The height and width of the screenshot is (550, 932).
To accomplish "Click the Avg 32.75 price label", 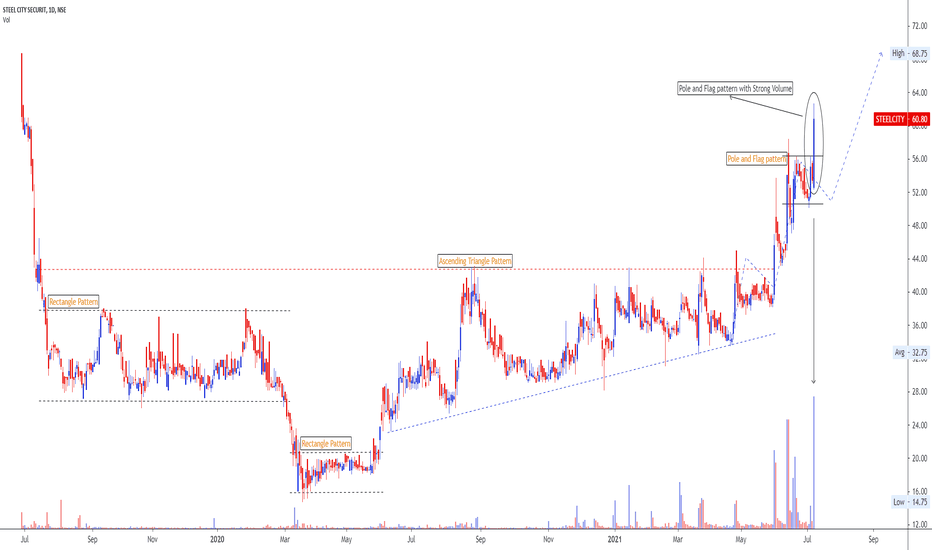I will pos(911,353).
